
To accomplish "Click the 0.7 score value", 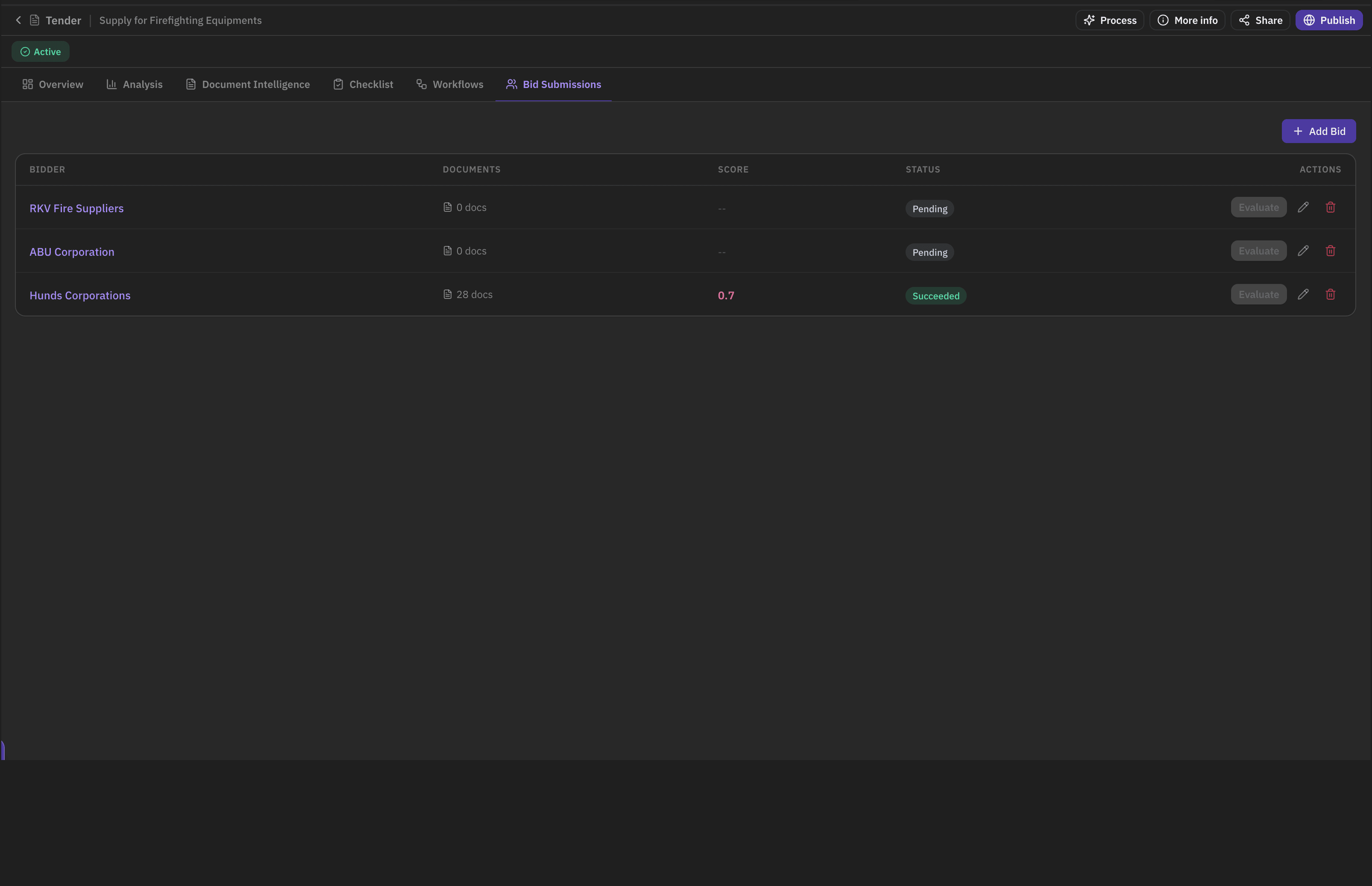I will [x=726, y=296].
